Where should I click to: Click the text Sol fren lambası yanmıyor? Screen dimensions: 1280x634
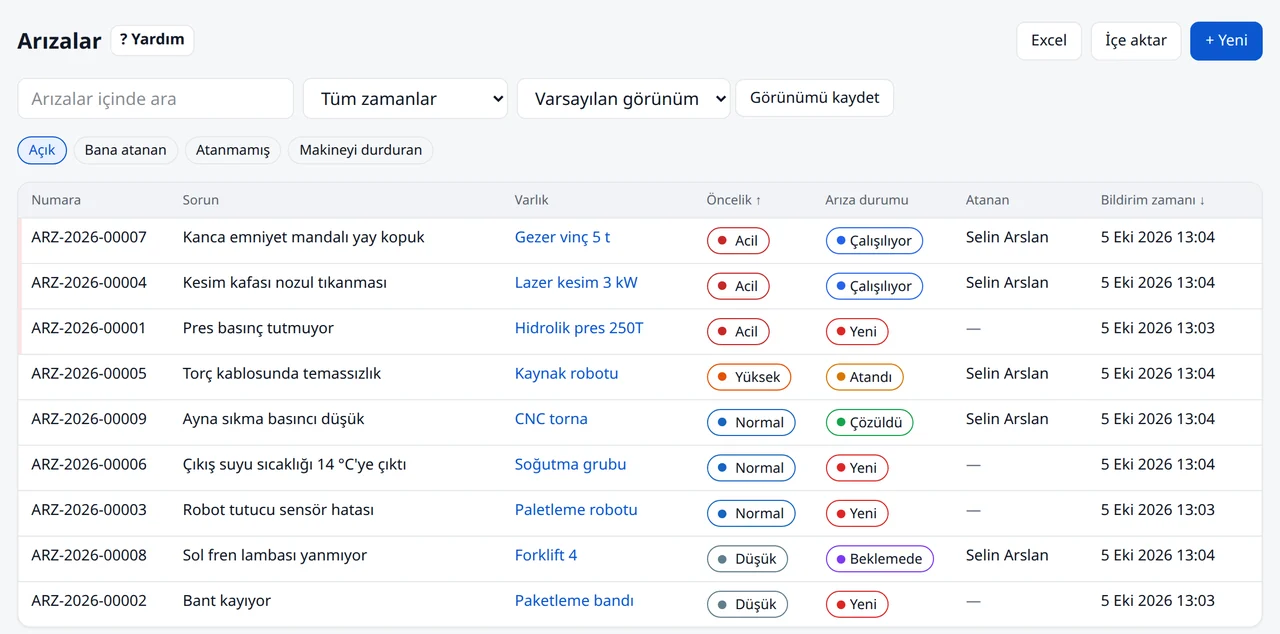click(x=275, y=555)
